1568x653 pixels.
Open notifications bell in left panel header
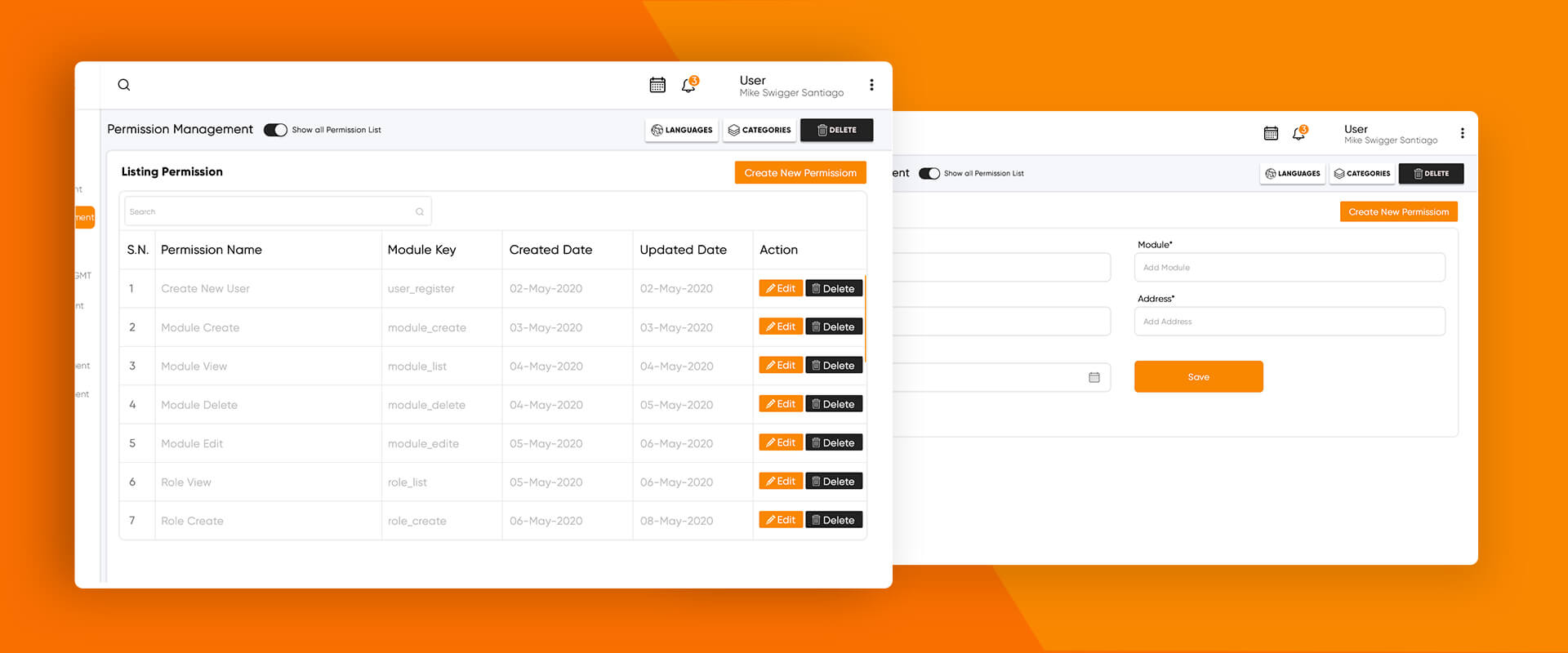[688, 86]
